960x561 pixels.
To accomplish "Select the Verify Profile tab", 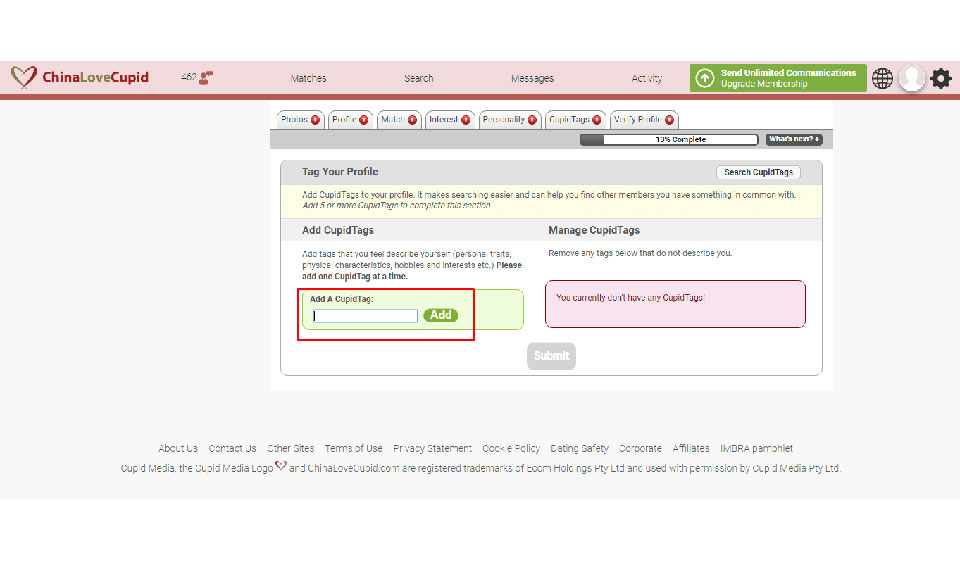I will [x=644, y=120].
